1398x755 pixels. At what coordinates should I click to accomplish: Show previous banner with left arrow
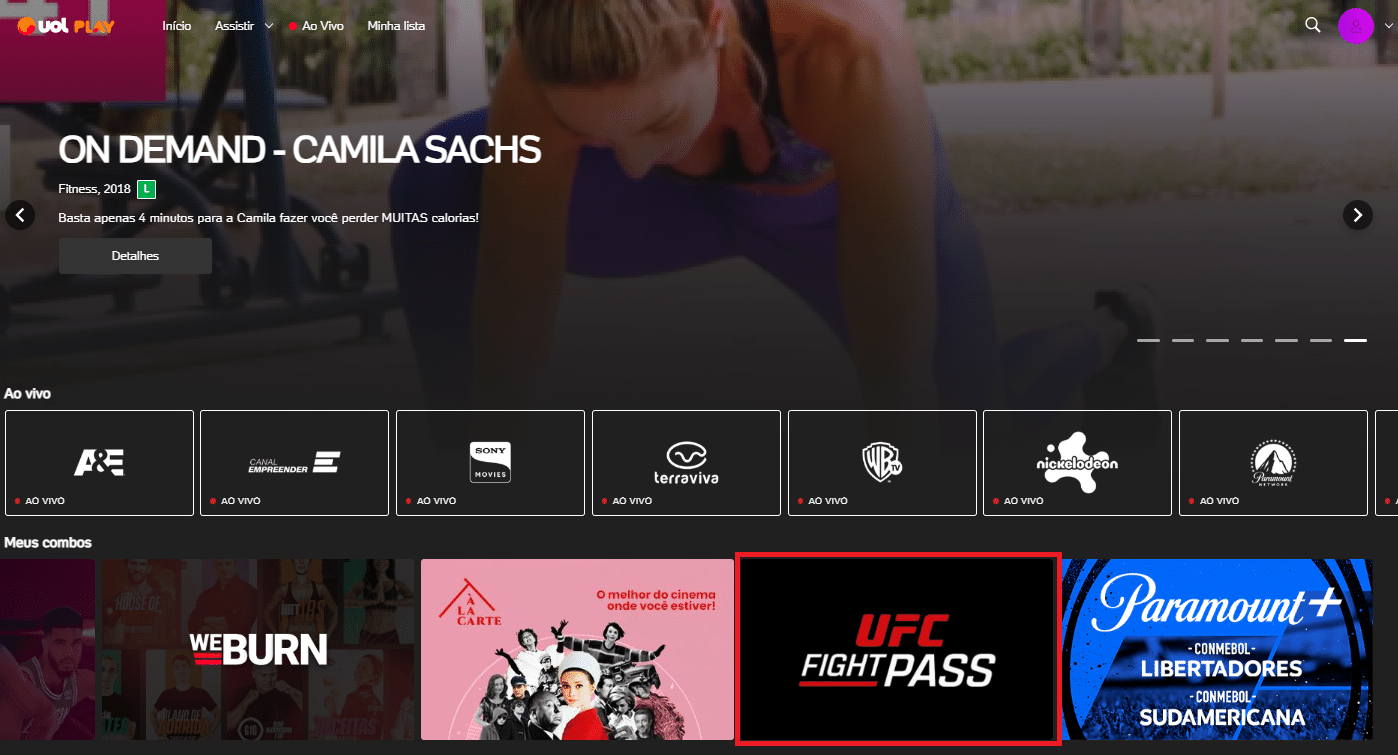(x=20, y=214)
